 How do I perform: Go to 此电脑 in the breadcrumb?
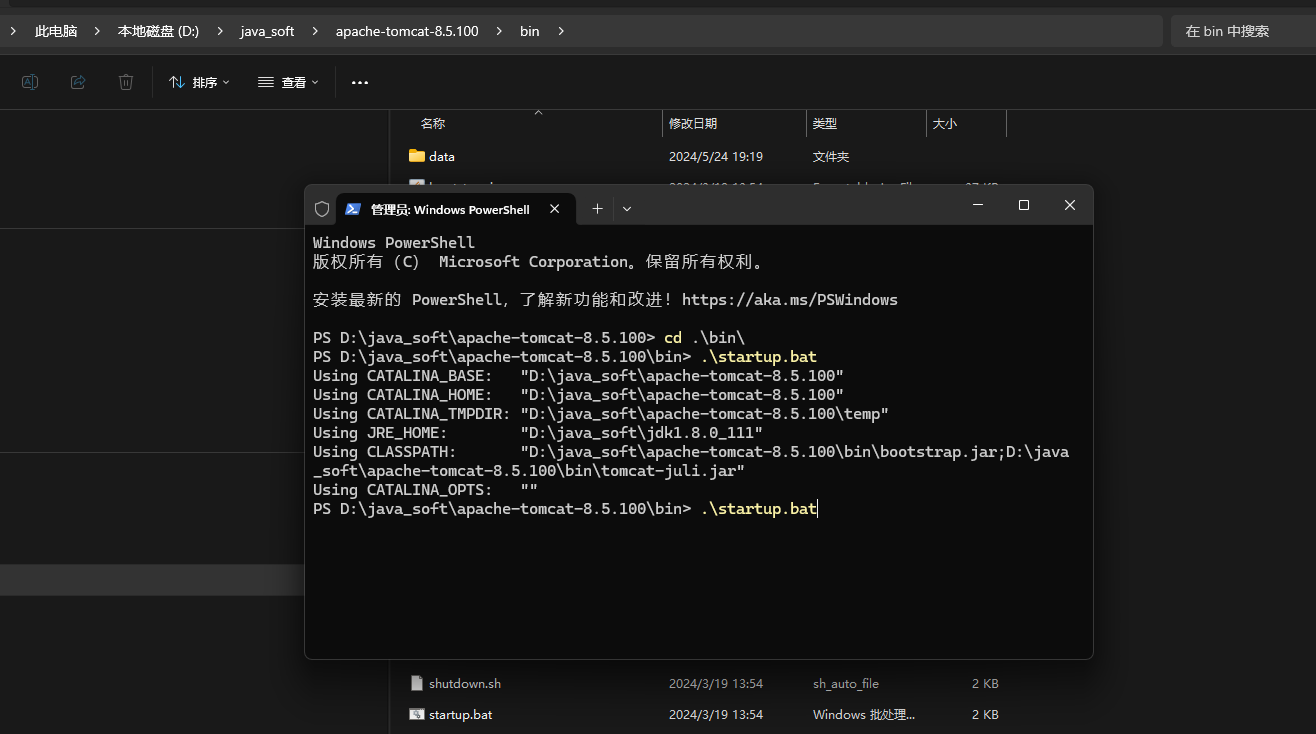pyautogui.click(x=56, y=31)
